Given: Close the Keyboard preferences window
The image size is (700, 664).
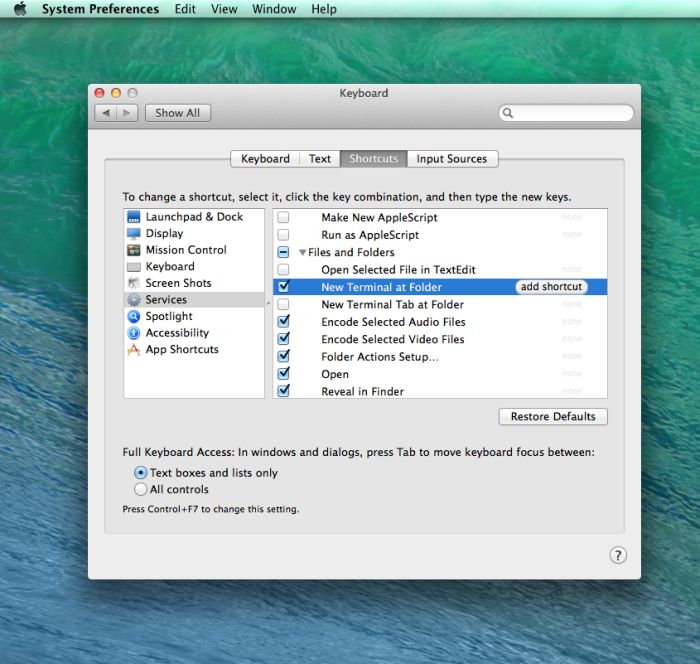Looking at the screenshot, I should point(100,93).
